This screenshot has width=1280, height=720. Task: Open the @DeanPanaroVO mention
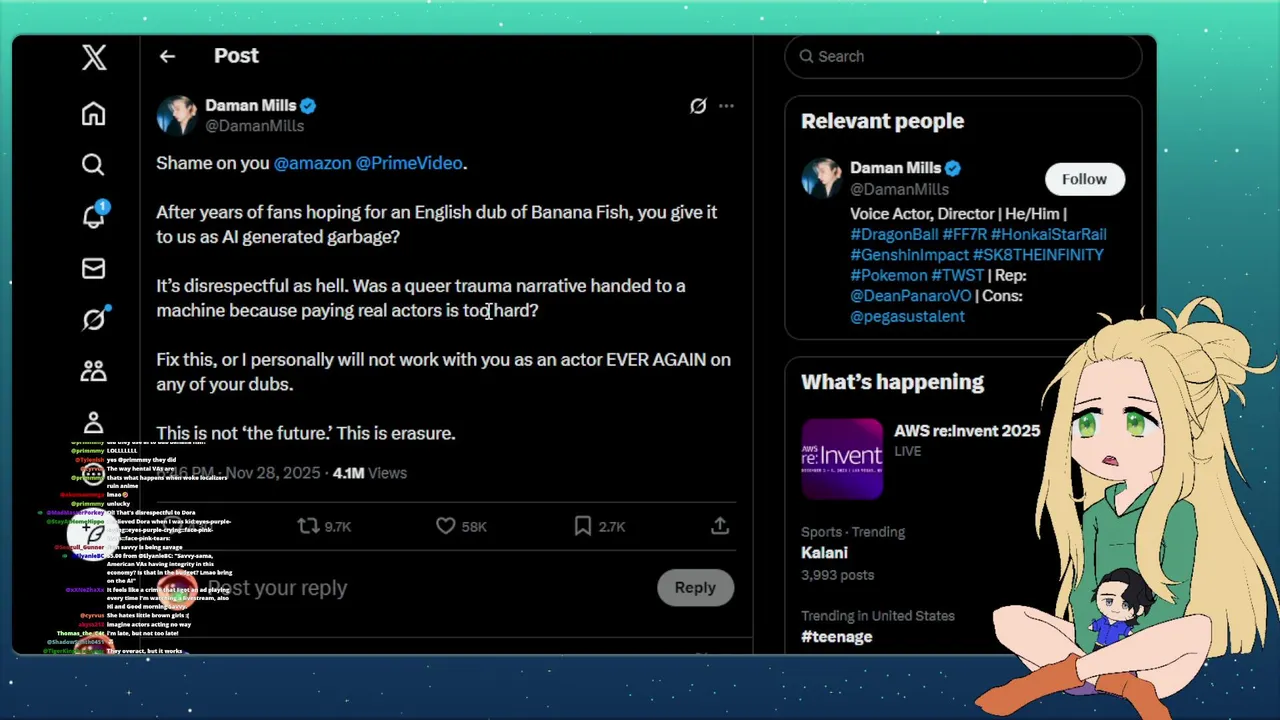(910, 296)
